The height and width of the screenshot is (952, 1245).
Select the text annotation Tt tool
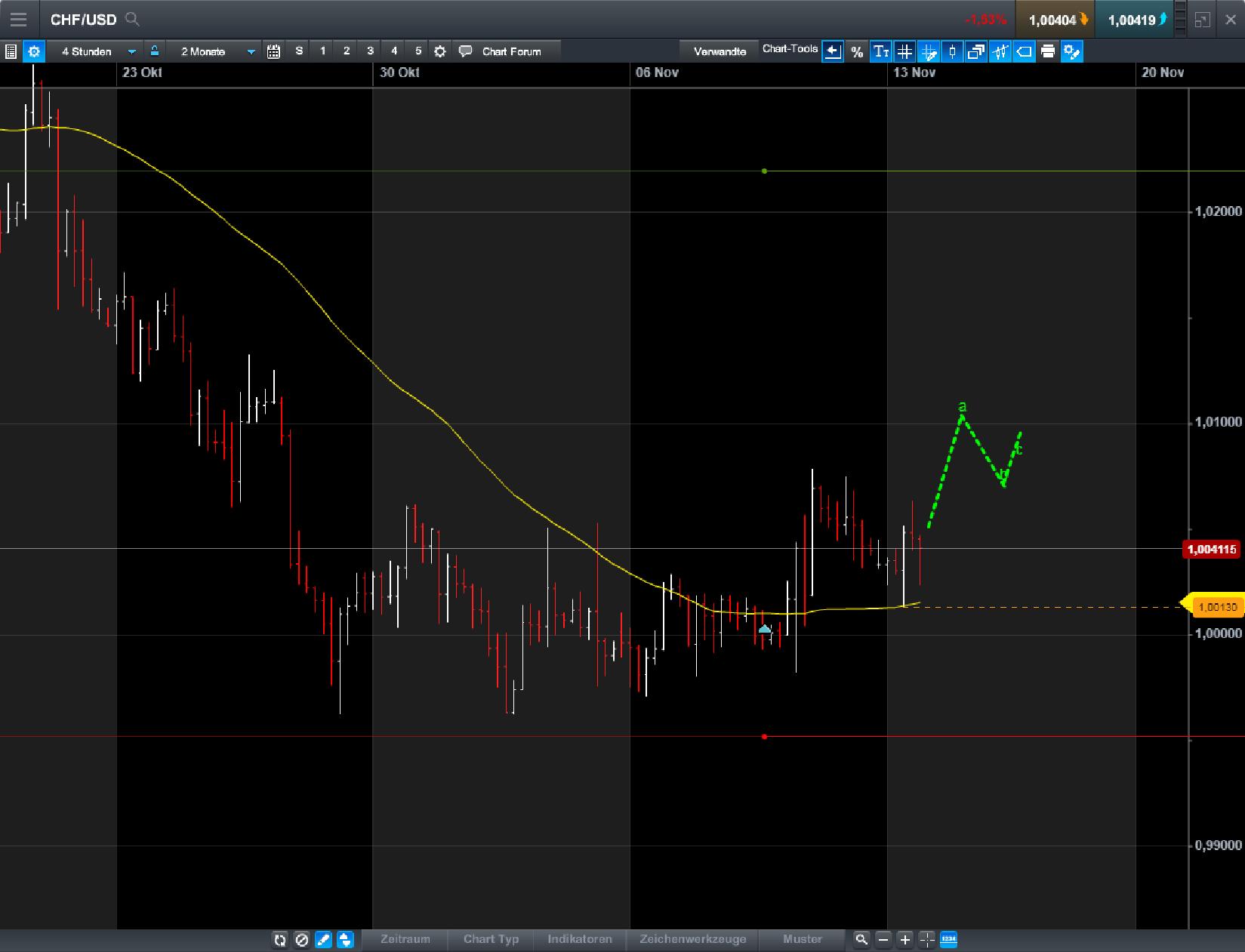pyautogui.click(x=880, y=51)
